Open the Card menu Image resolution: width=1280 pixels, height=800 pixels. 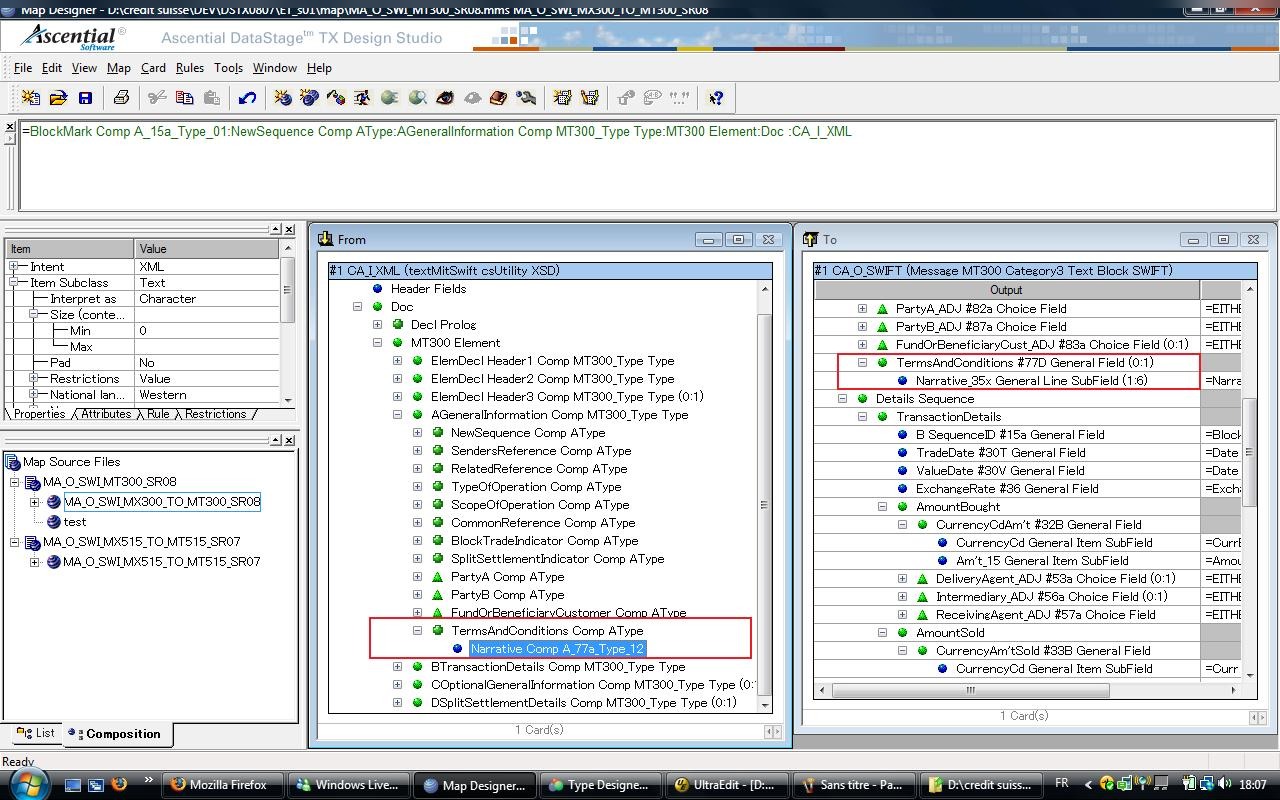click(153, 68)
